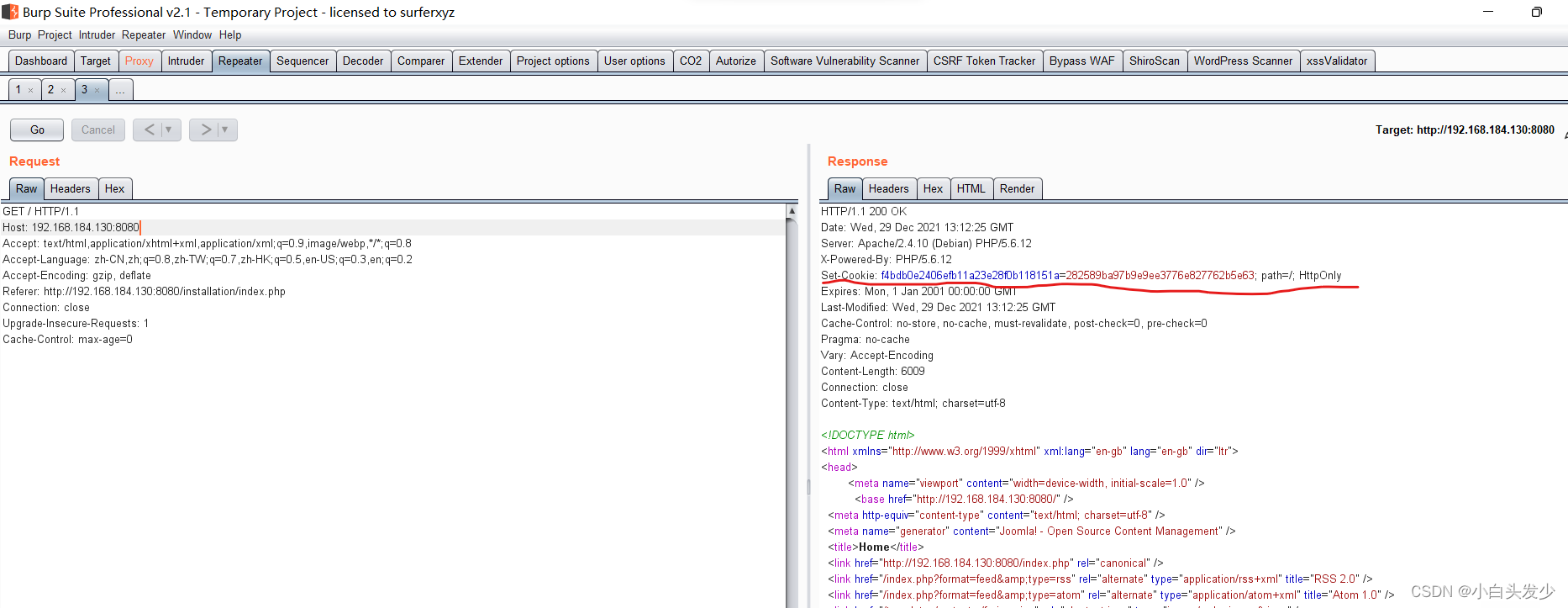The image size is (1568, 608).
Task: Restore the Burp Suite window
Action: pos(1536,12)
